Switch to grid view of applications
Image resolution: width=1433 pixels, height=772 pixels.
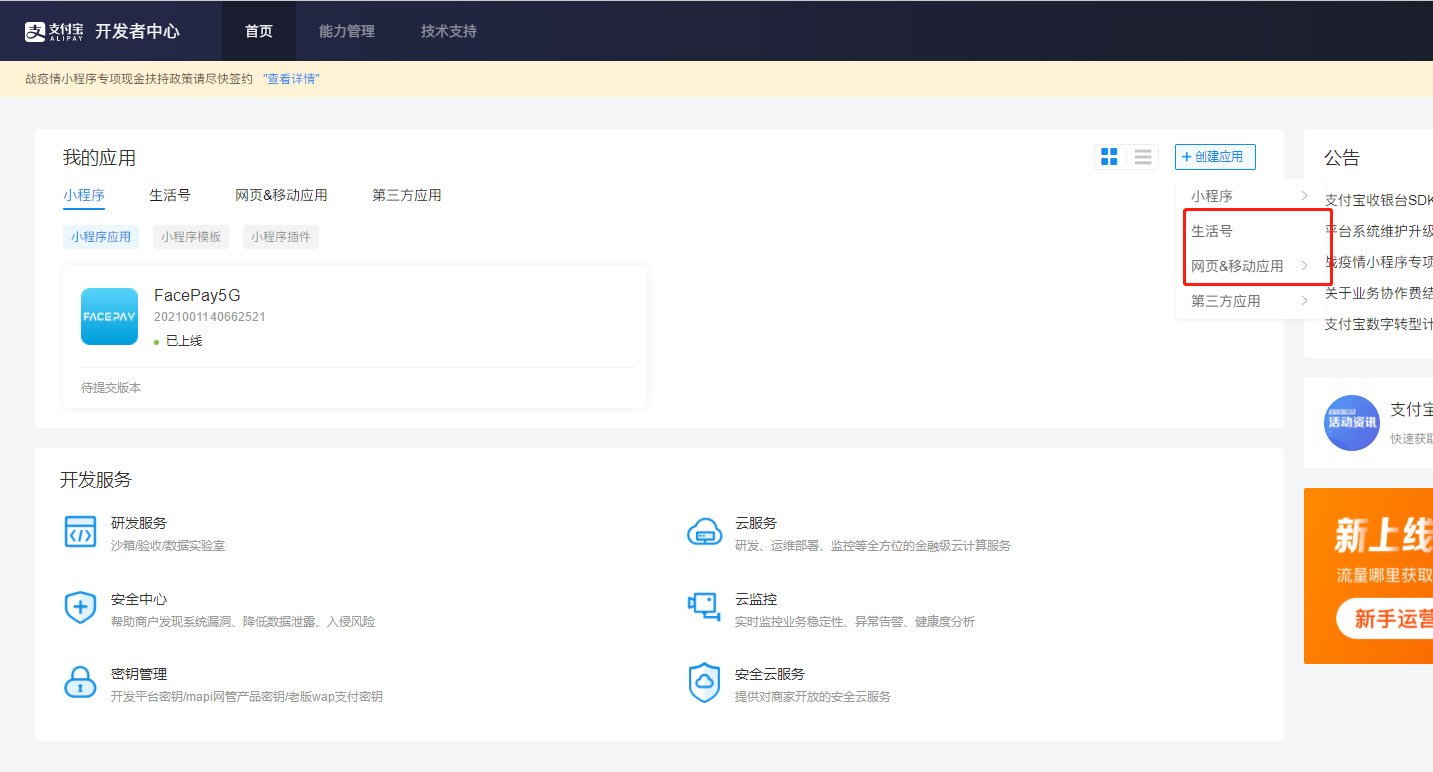coord(1109,157)
